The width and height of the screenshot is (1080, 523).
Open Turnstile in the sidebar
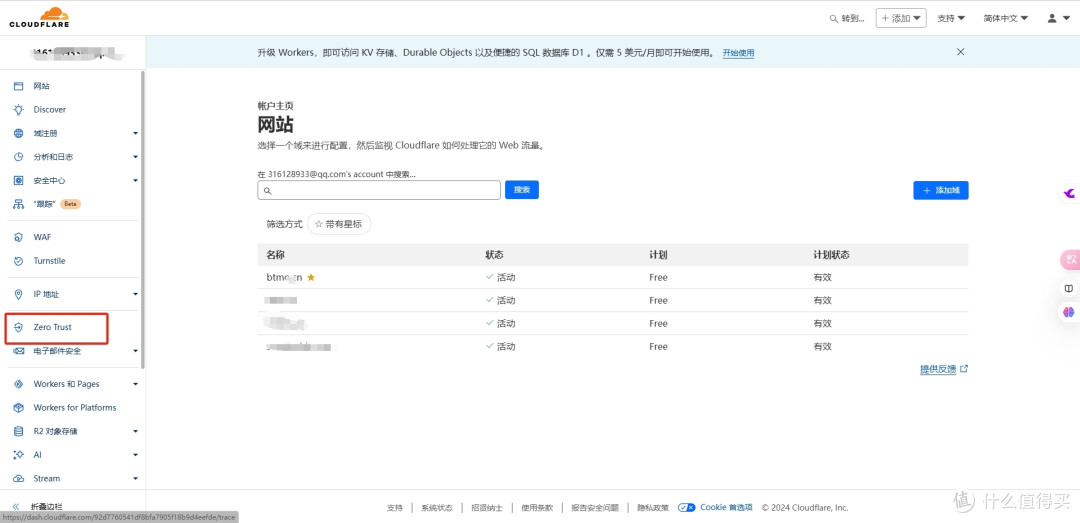50,261
